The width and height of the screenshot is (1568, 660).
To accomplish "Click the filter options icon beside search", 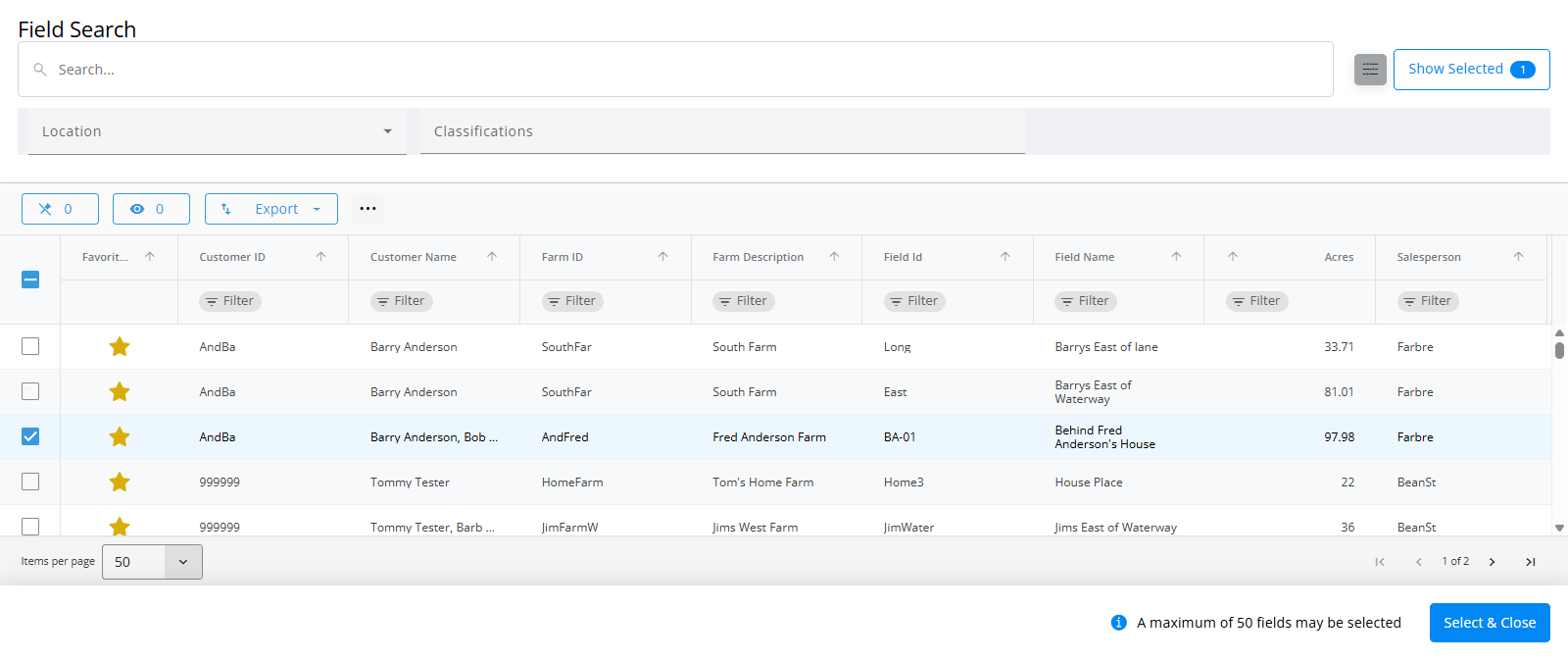I will coord(1370,70).
